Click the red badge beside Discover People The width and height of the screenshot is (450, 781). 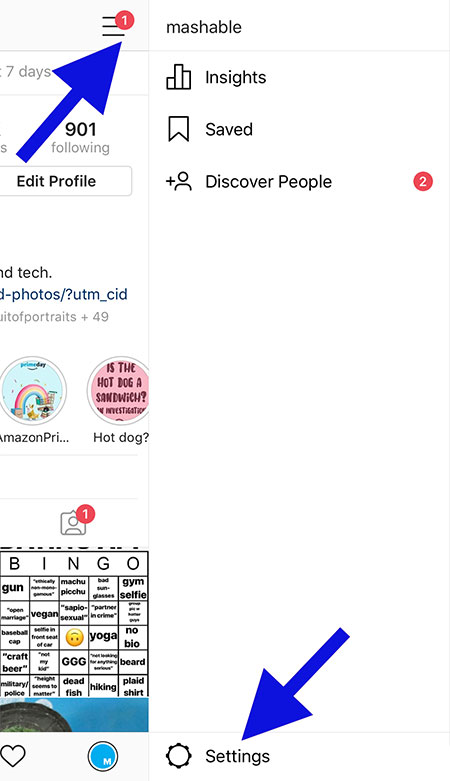pyautogui.click(x=423, y=181)
